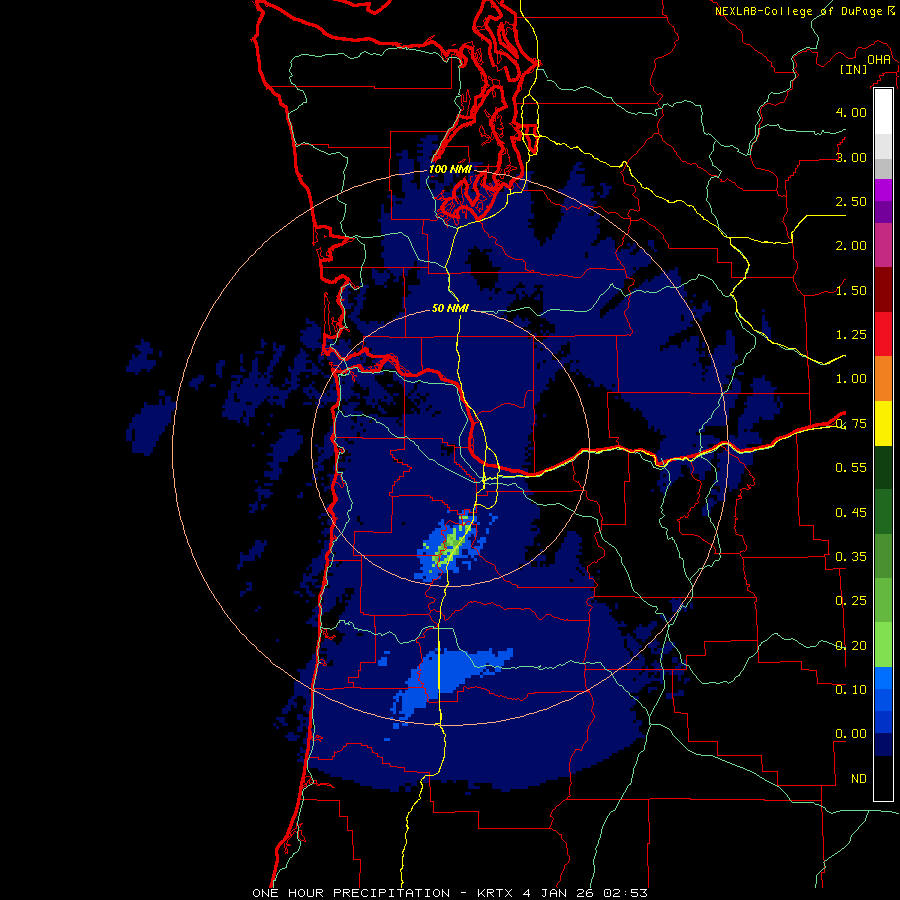Click the 0.45 legend value
Image resolution: width=900 pixels, height=900 pixels.
click(x=851, y=513)
